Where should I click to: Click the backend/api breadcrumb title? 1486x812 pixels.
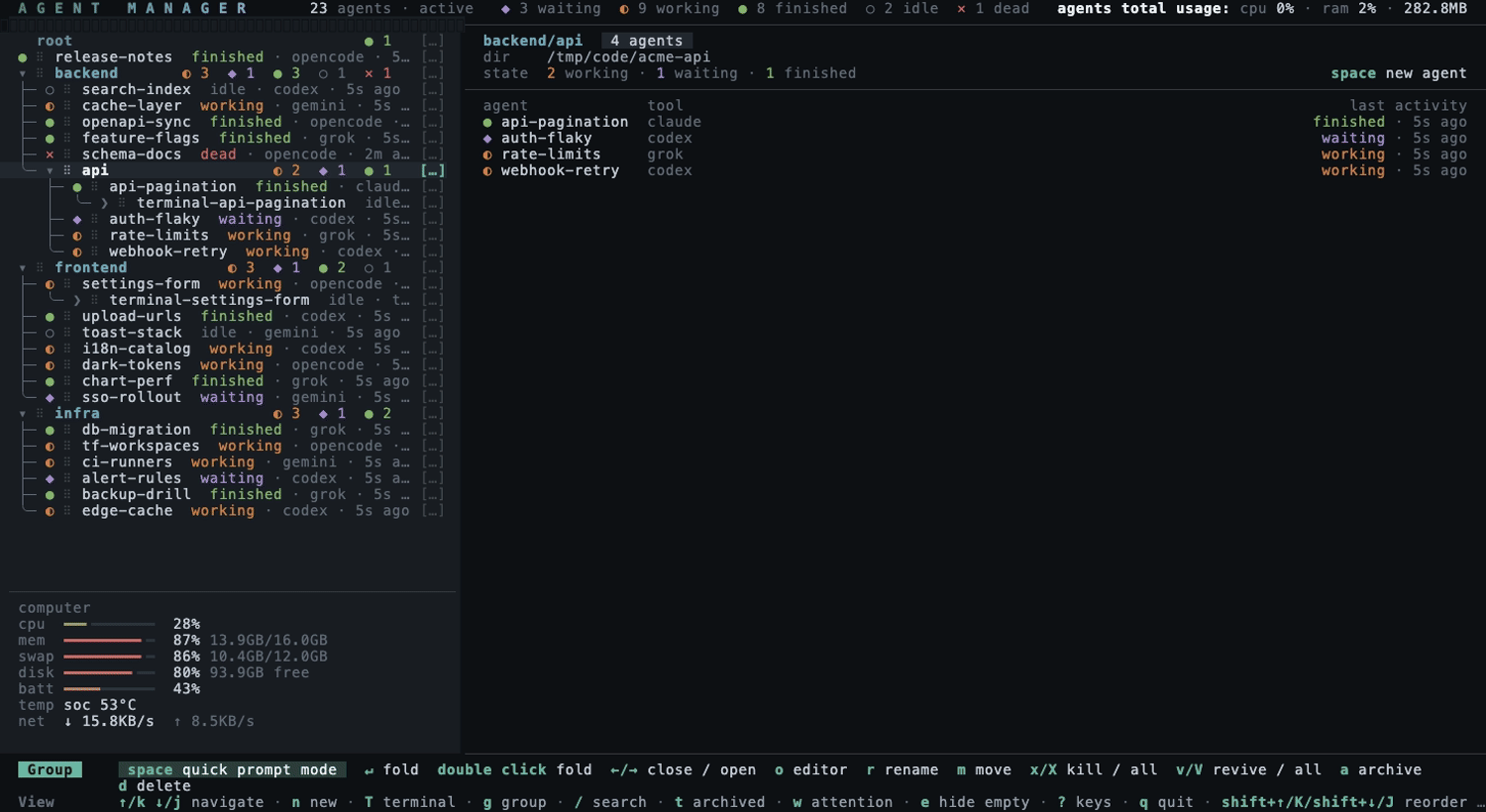coord(533,41)
